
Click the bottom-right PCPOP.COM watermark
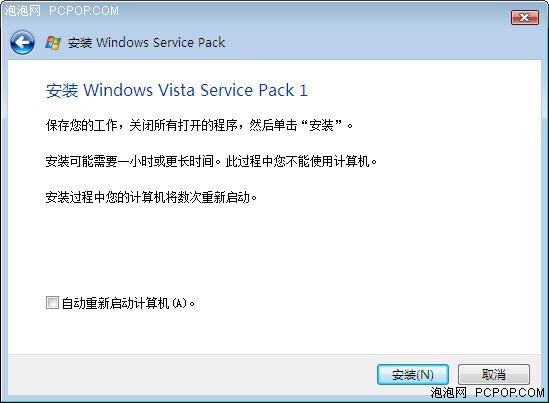pyautogui.click(x=510, y=392)
